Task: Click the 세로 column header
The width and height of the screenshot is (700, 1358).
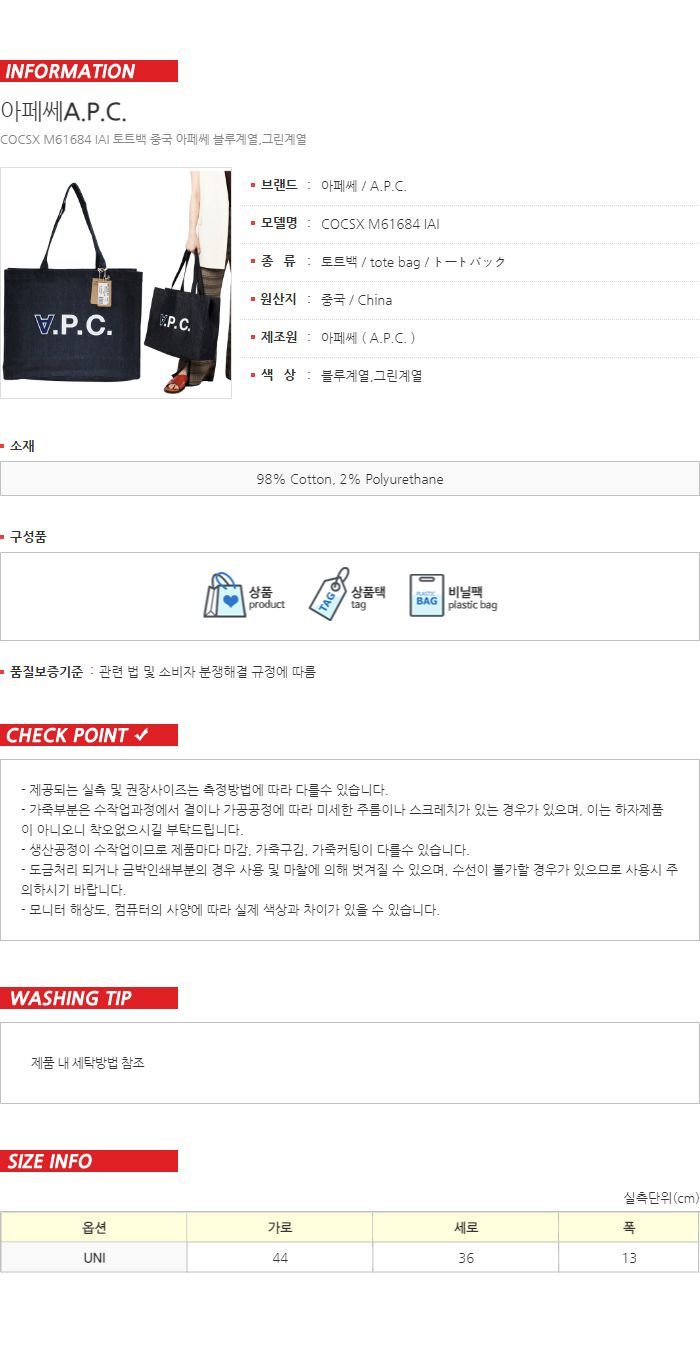Action: (466, 1228)
